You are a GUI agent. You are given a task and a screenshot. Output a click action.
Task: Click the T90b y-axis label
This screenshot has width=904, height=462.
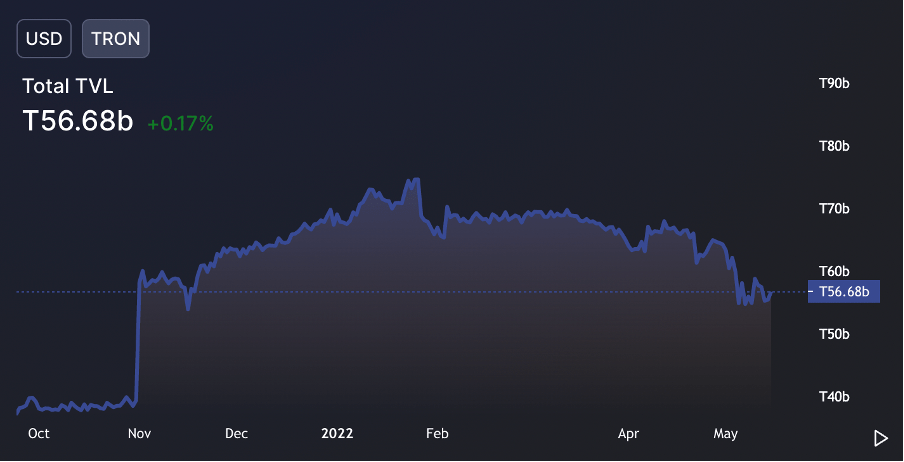(x=833, y=83)
